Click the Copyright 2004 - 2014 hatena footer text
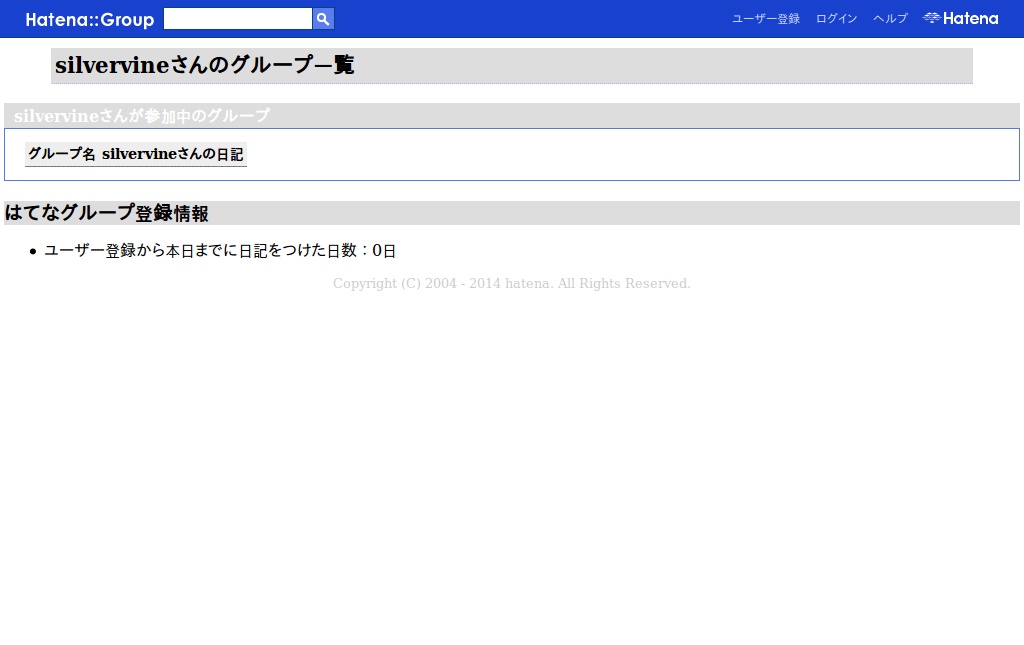 click(x=511, y=283)
